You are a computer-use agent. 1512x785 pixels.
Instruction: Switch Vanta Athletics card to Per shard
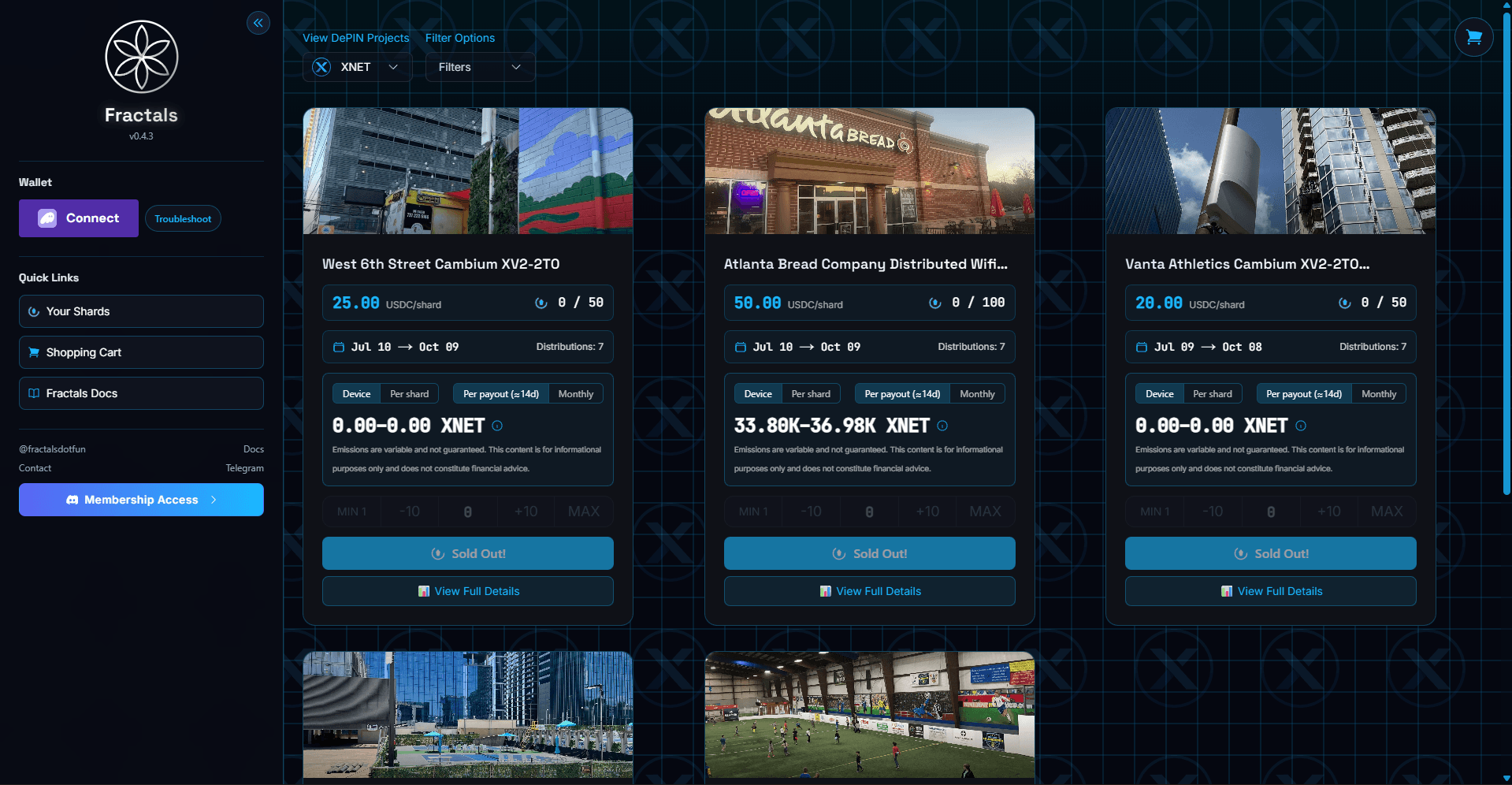click(1213, 393)
